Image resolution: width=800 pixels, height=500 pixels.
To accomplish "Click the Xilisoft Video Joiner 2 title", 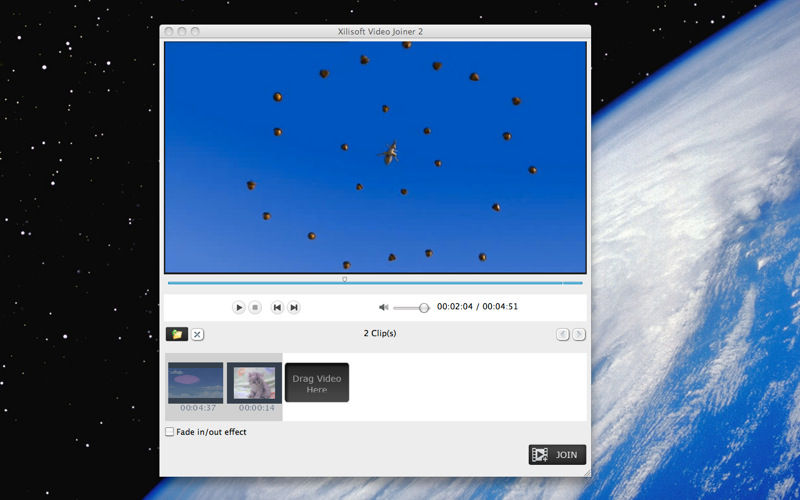I will [380, 32].
